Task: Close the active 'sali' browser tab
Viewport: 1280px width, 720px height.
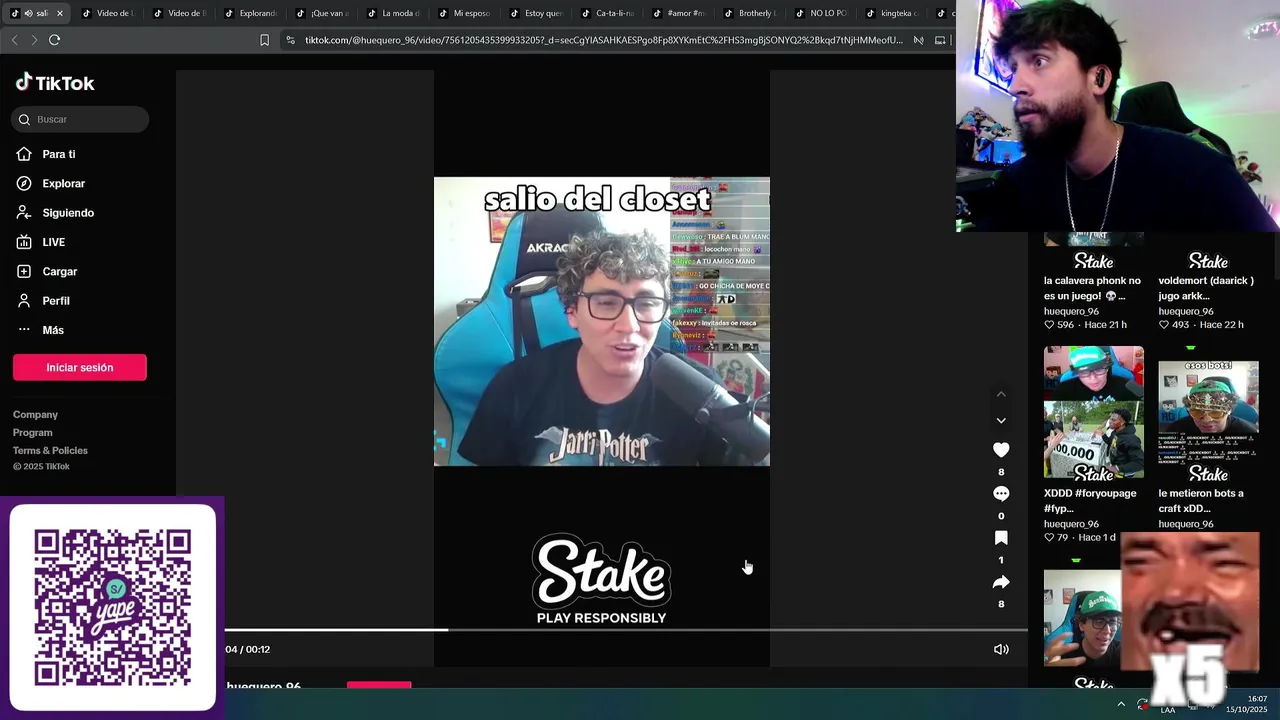Action: (60, 13)
